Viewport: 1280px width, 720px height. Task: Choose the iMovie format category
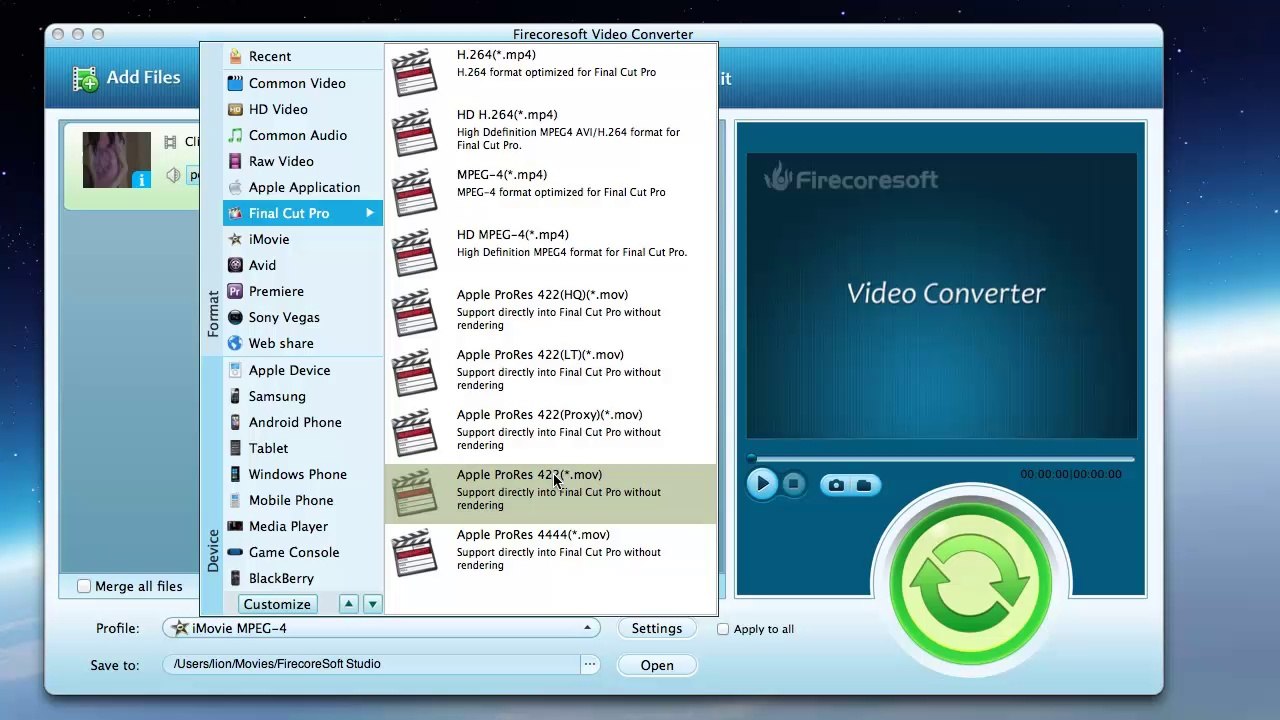pos(303,239)
